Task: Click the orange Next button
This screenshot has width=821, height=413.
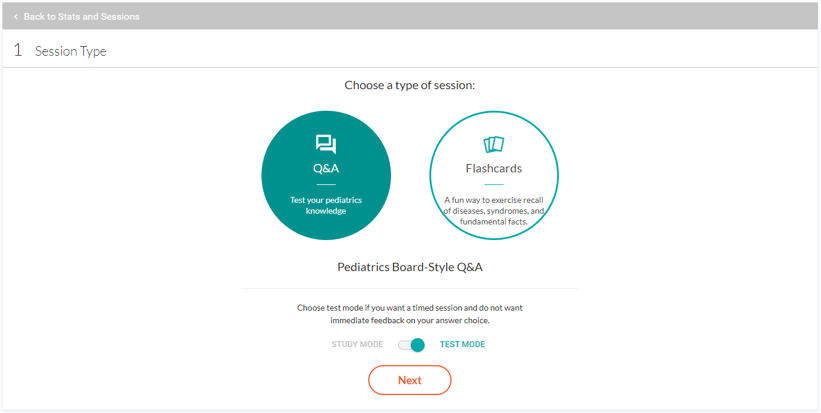Action: [409, 380]
